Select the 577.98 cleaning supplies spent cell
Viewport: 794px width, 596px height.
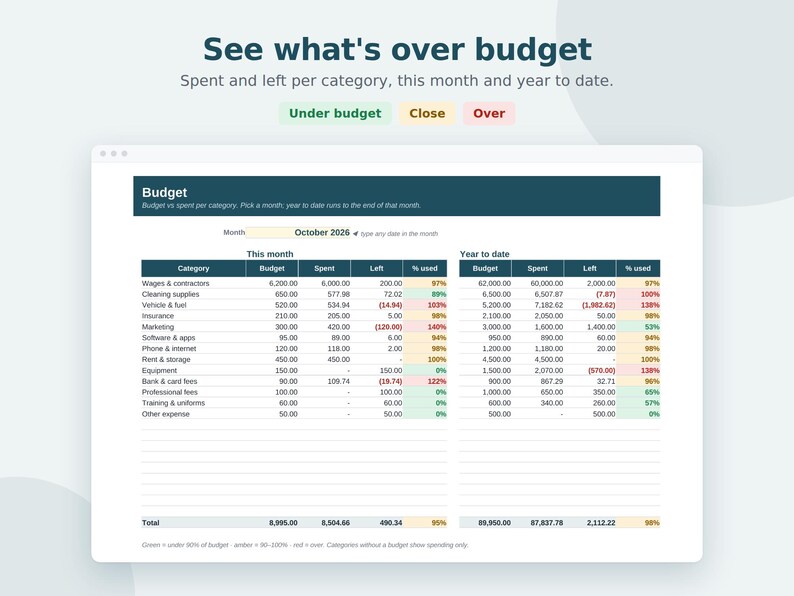pyautogui.click(x=324, y=294)
